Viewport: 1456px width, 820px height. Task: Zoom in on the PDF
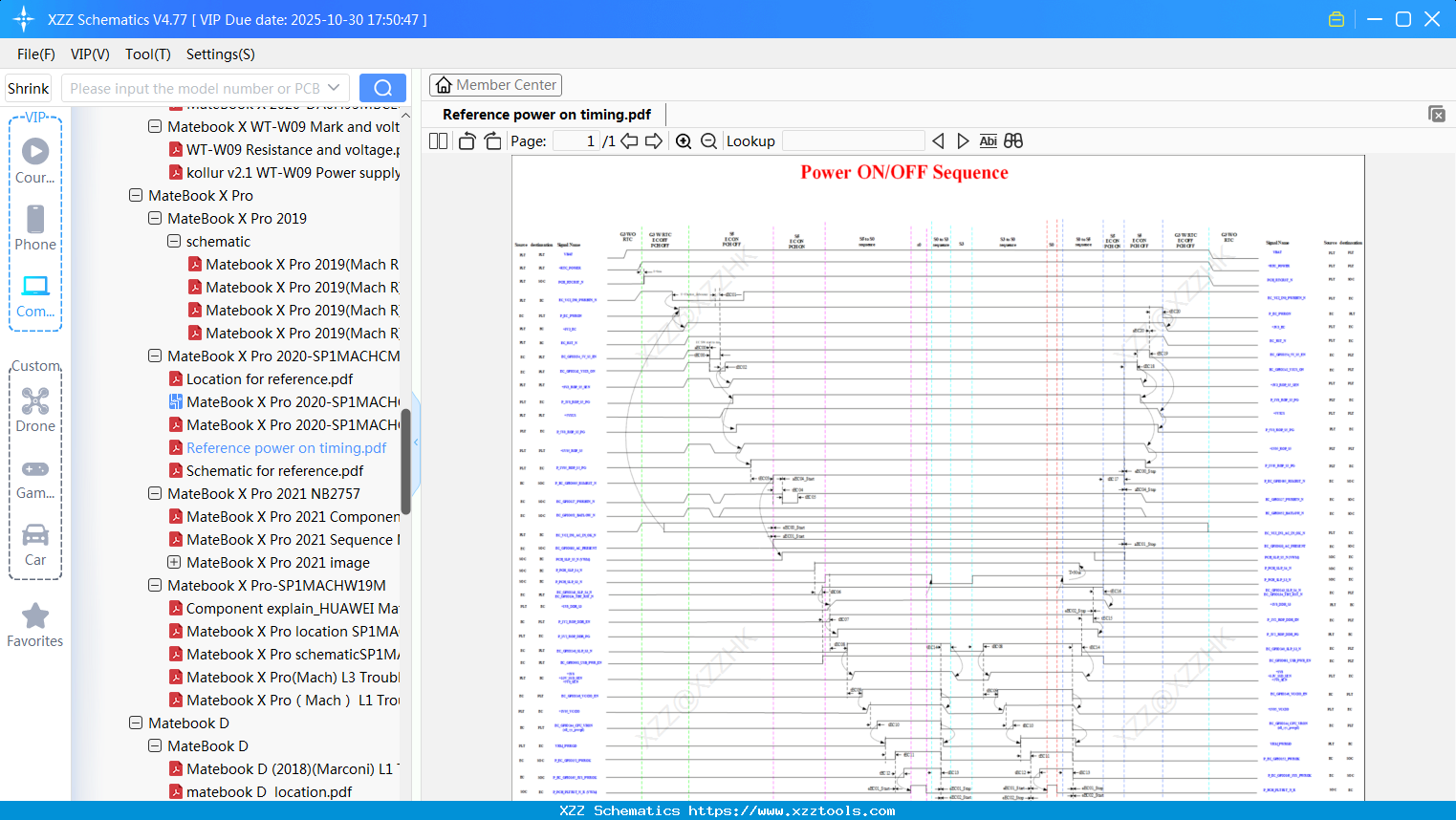click(684, 141)
